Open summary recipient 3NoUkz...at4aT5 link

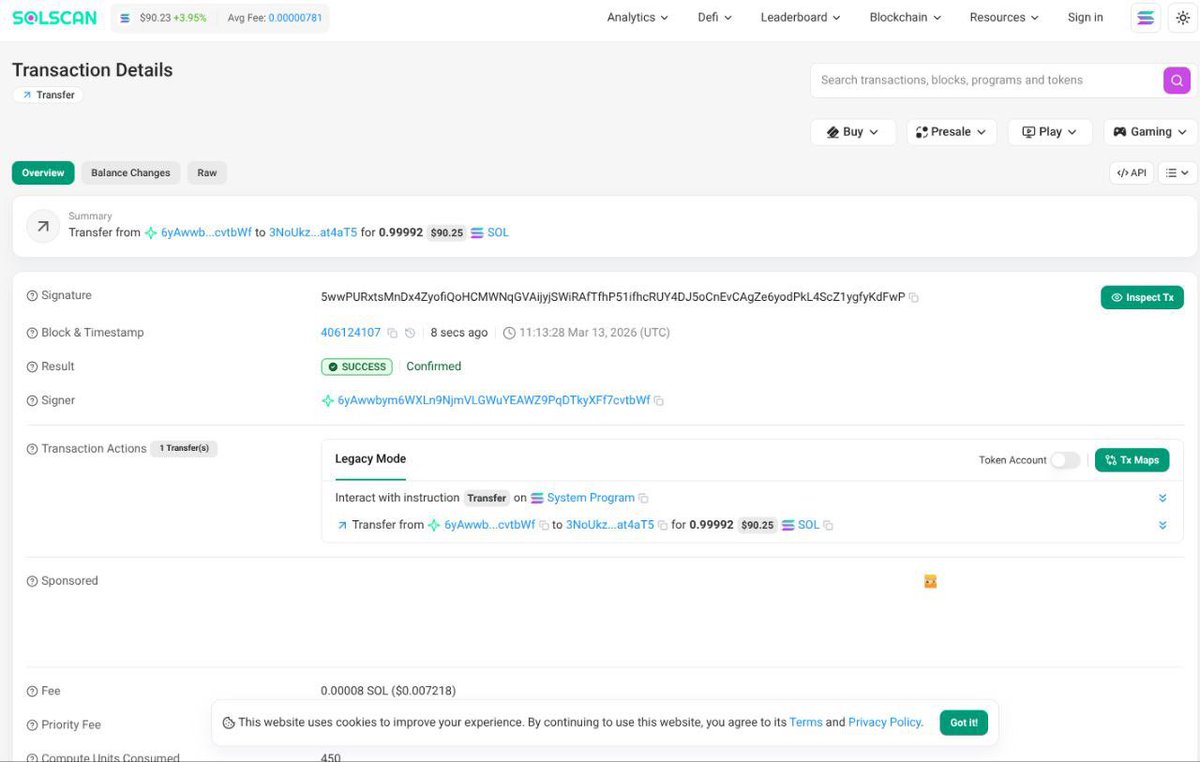pyautogui.click(x=313, y=233)
